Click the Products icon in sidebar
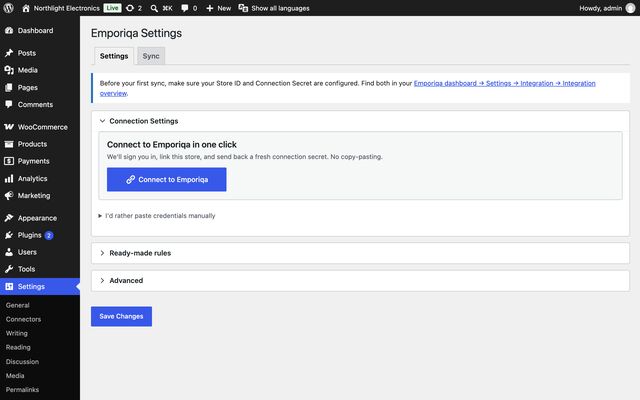The height and width of the screenshot is (400, 640). [9, 144]
